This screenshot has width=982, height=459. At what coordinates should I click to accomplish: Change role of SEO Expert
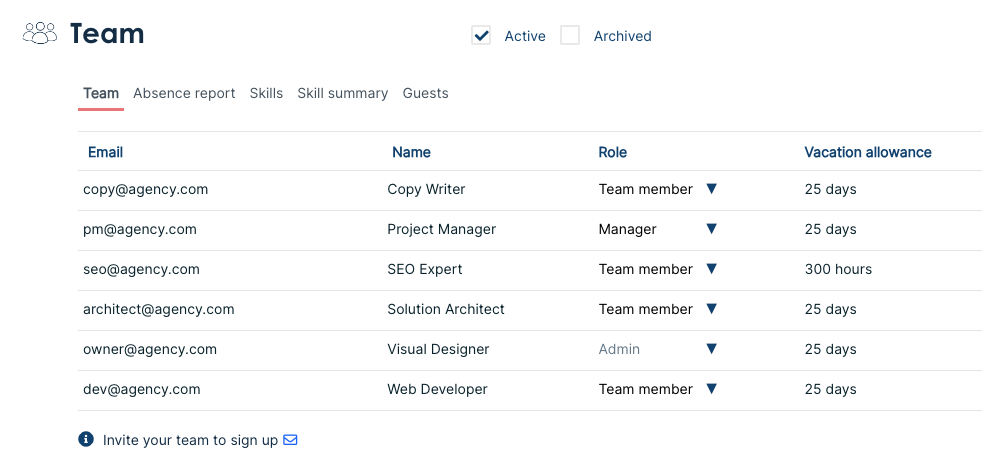coord(711,269)
